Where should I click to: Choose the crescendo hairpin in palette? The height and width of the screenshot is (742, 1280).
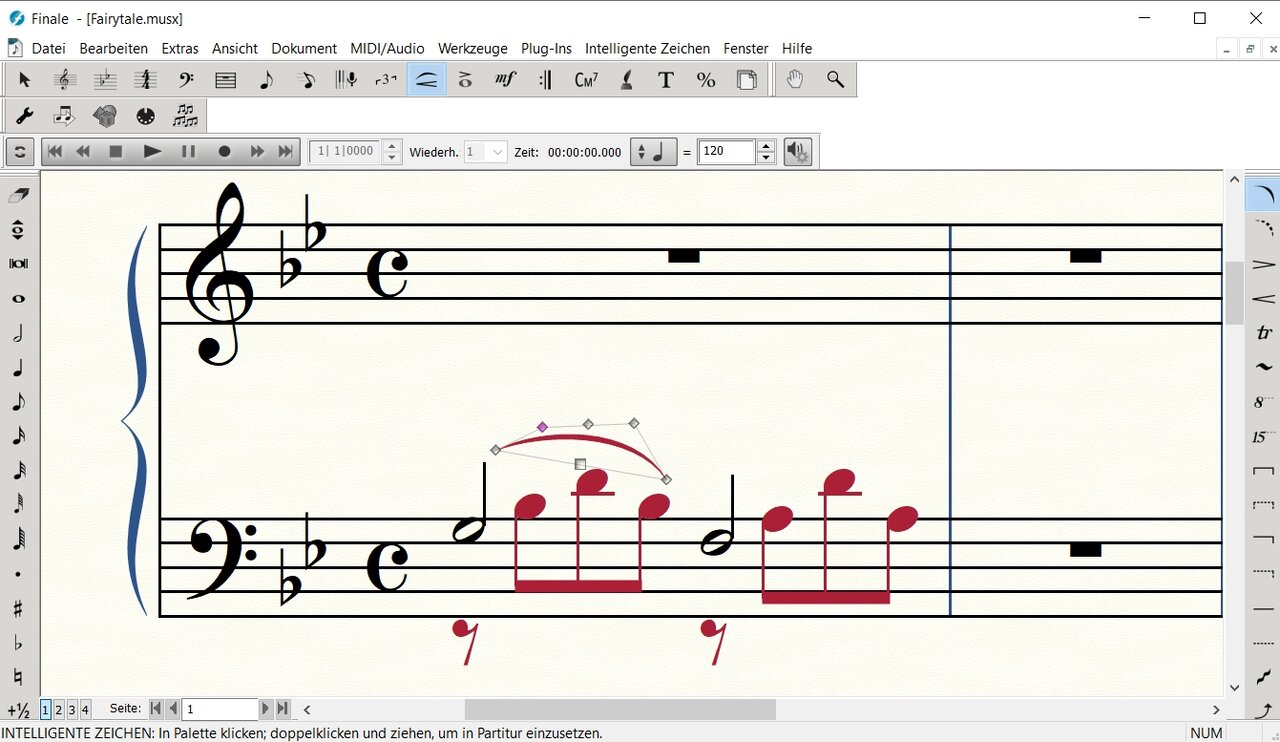coord(1264,299)
